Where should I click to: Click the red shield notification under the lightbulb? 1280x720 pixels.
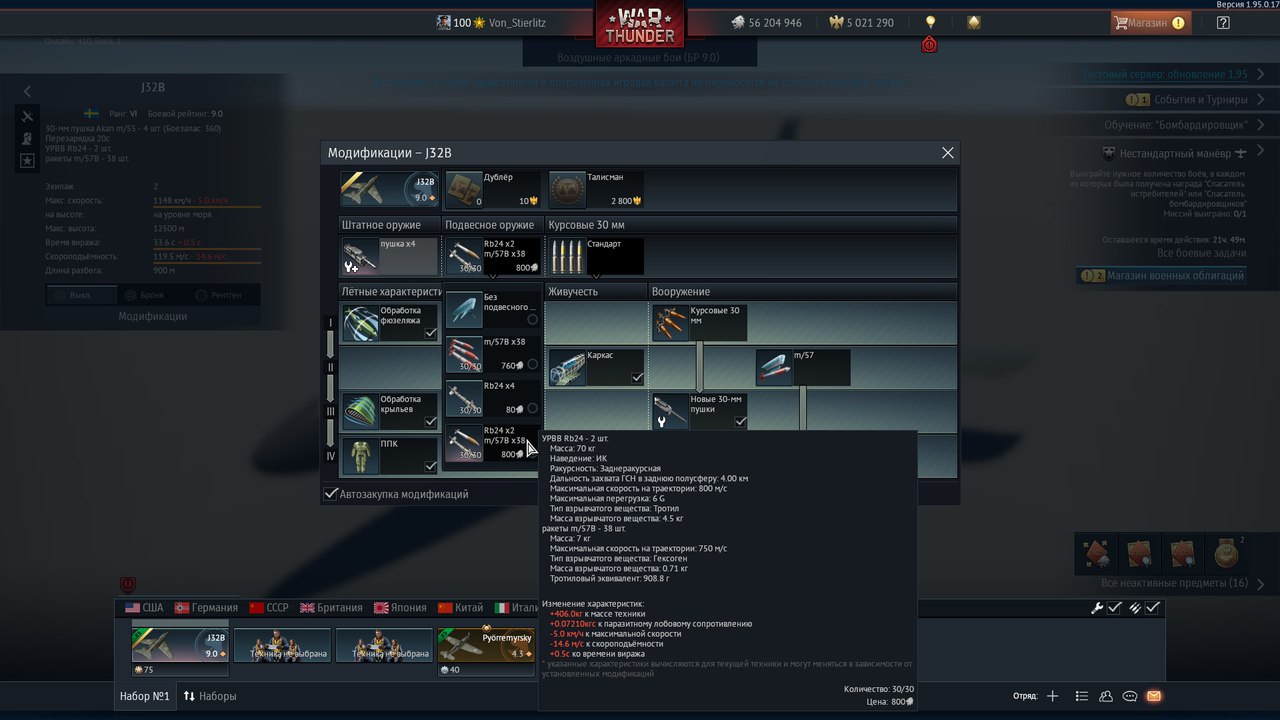pos(930,45)
